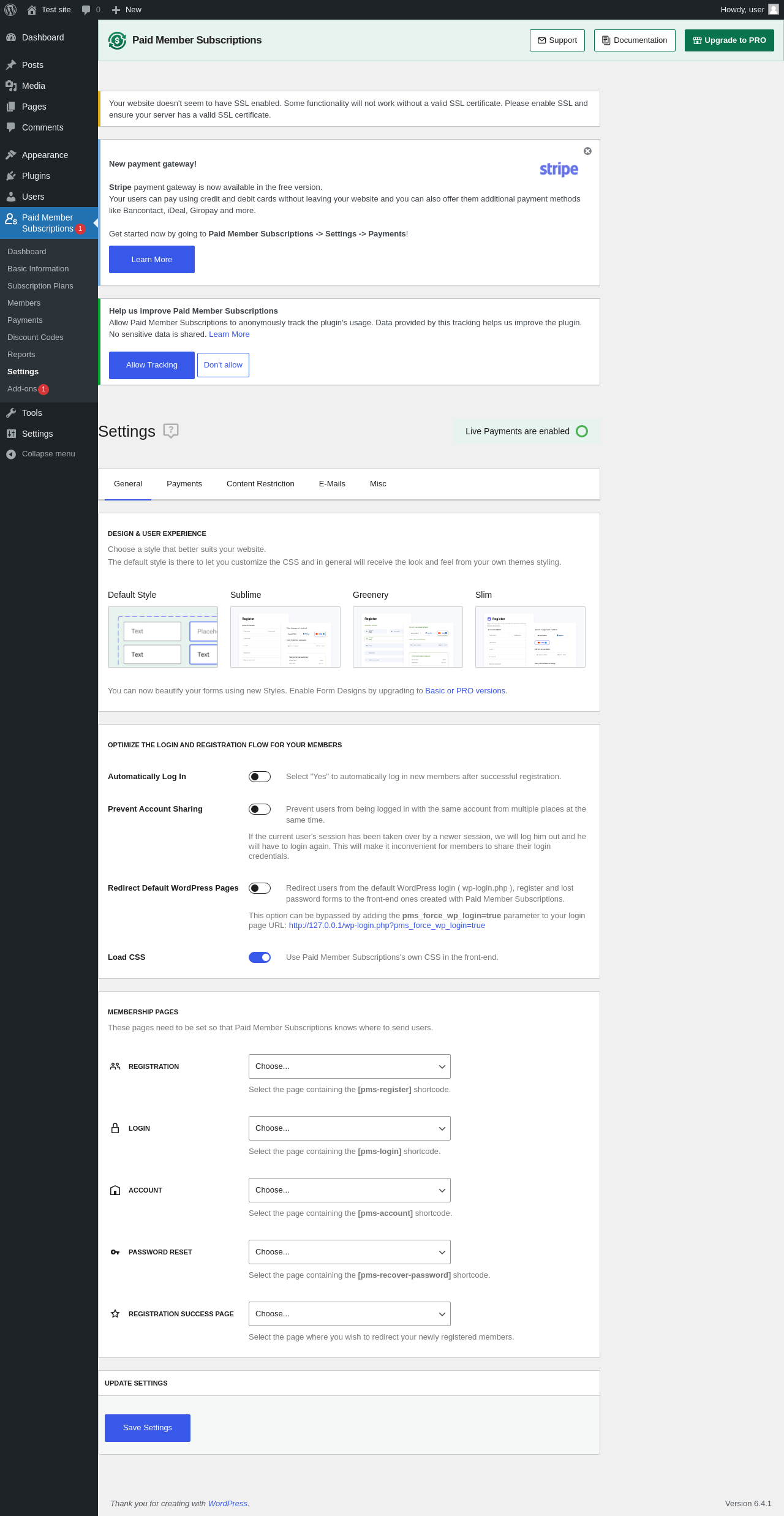Image resolution: width=784 pixels, height=1516 pixels.
Task: Open the Password Reset page dropdown
Action: click(x=350, y=1252)
